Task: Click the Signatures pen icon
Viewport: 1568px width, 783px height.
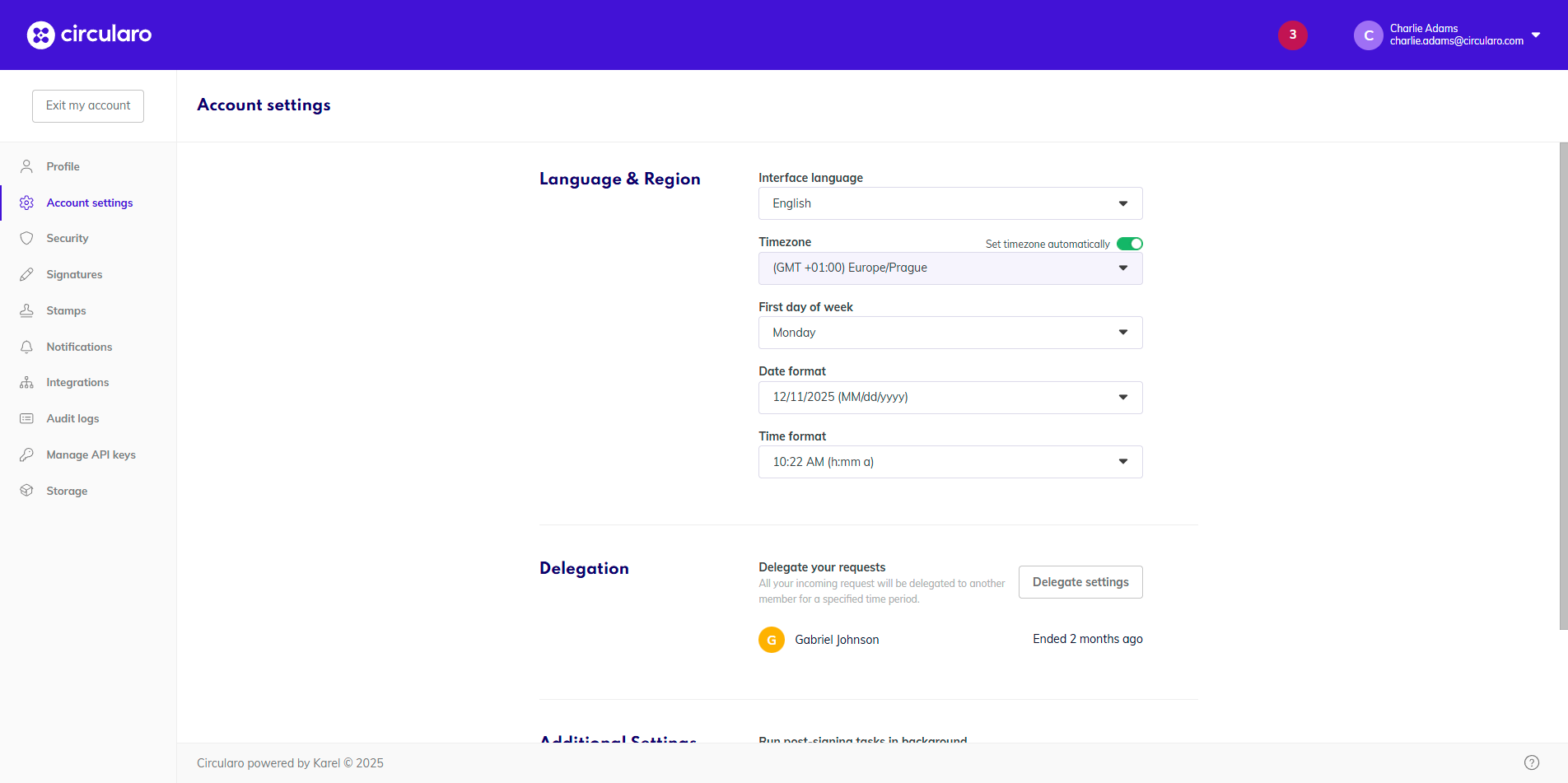Action: 26,274
